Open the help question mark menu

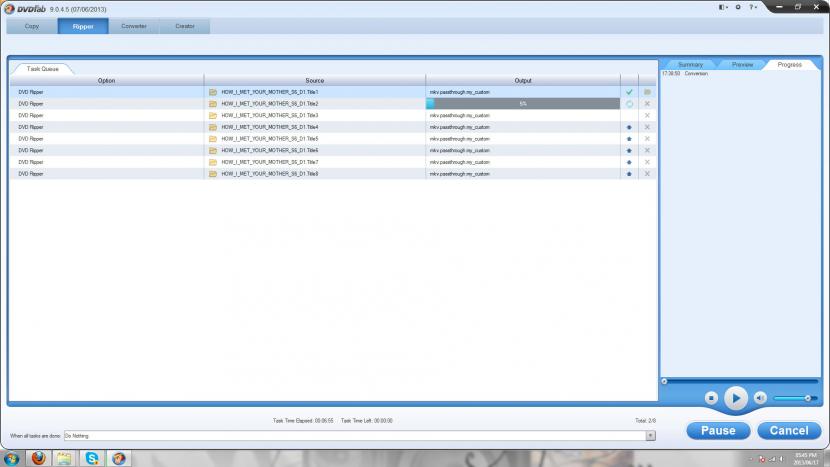753,7
